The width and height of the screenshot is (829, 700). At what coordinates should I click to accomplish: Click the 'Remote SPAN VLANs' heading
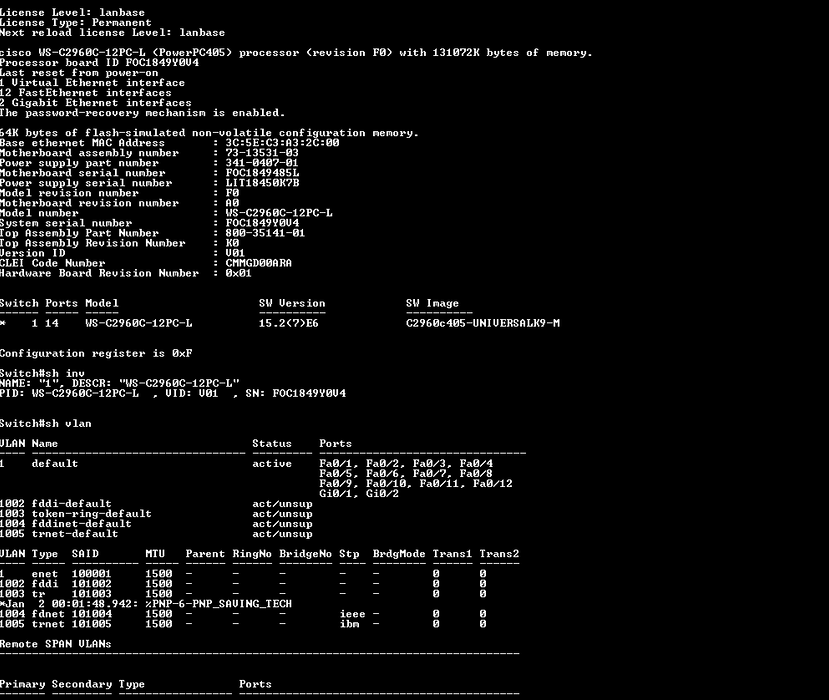point(56,644)
